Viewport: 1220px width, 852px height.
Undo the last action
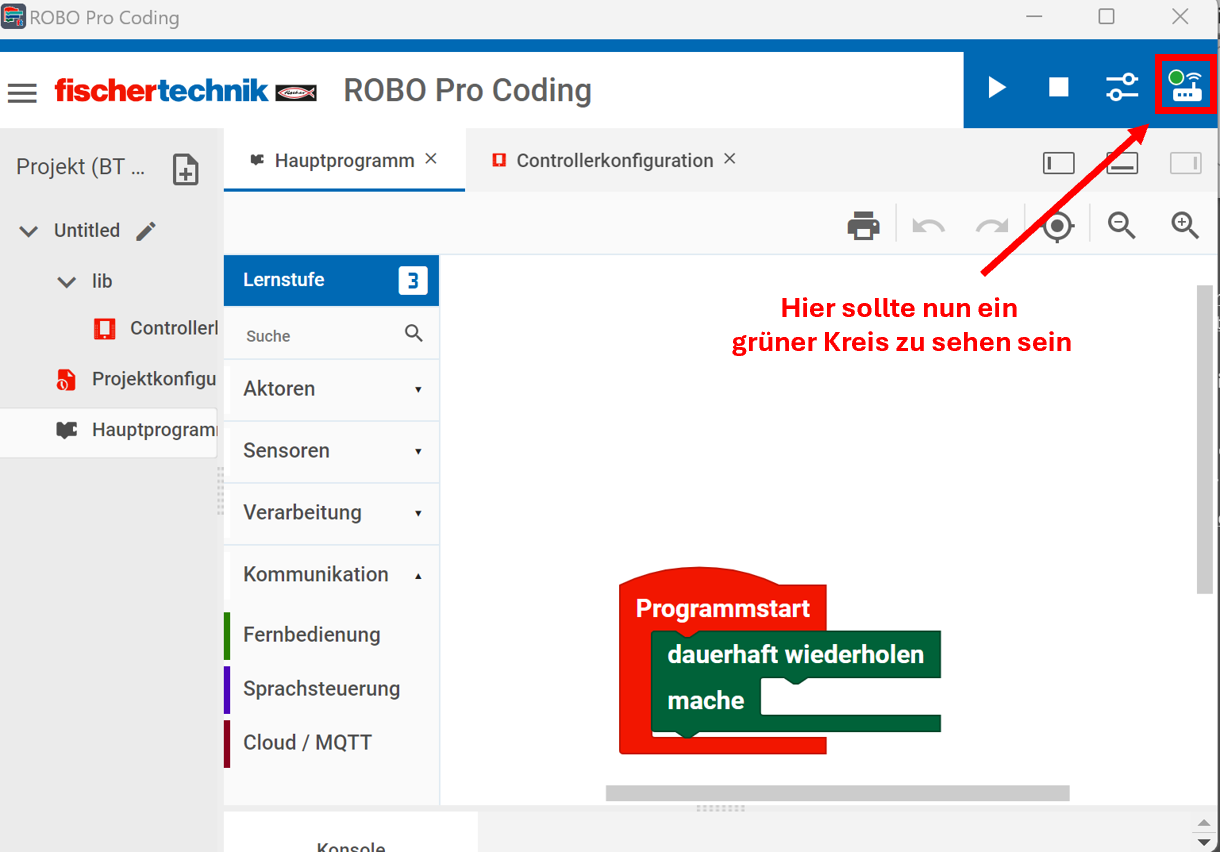[x=929, y=226]
